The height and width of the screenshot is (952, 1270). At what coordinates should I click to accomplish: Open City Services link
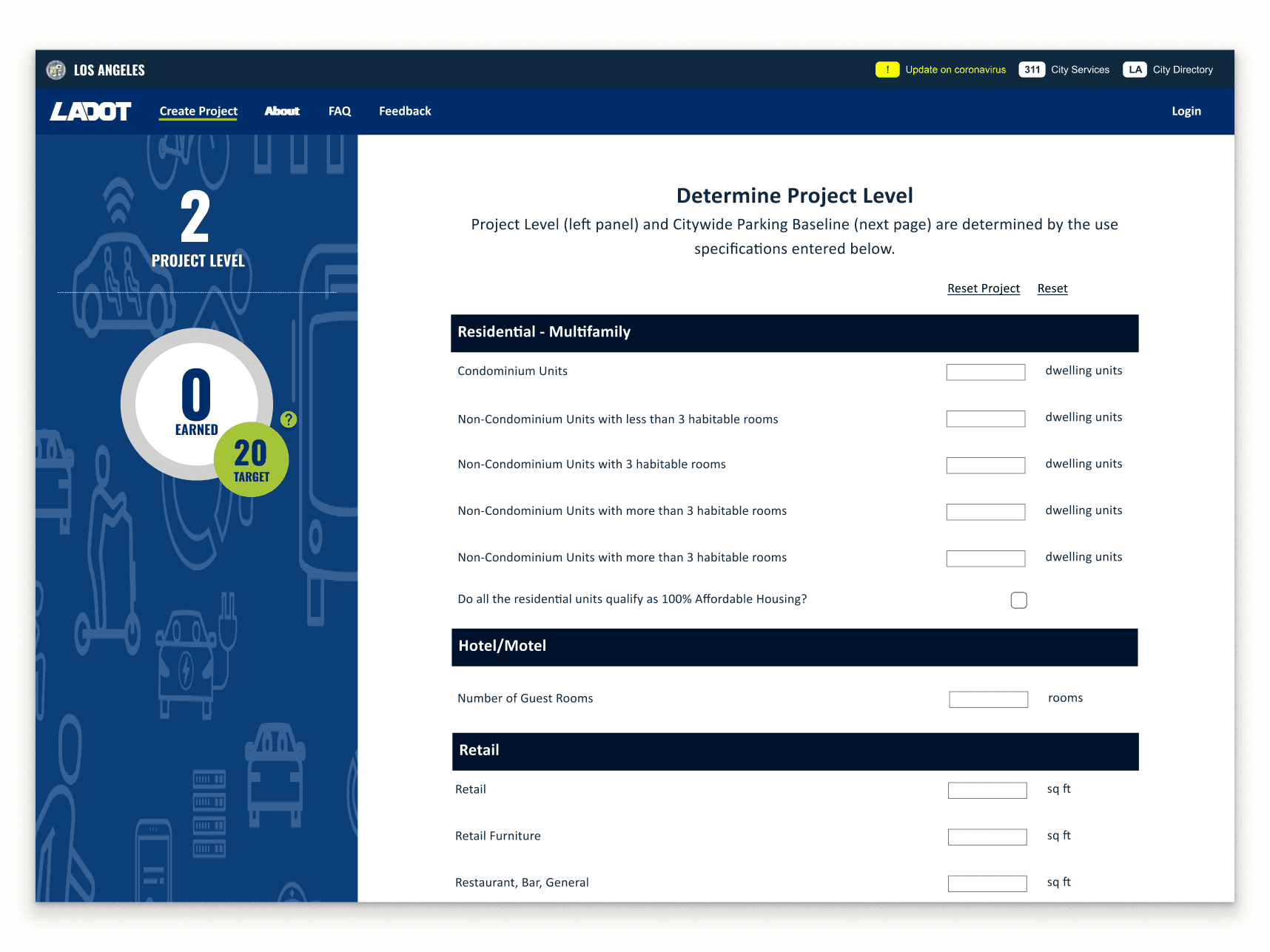1080,70
